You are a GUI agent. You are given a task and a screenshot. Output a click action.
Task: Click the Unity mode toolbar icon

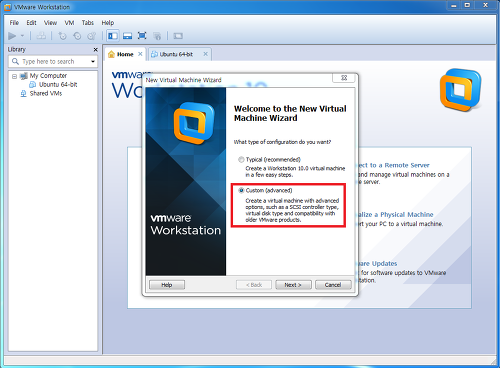157,36
